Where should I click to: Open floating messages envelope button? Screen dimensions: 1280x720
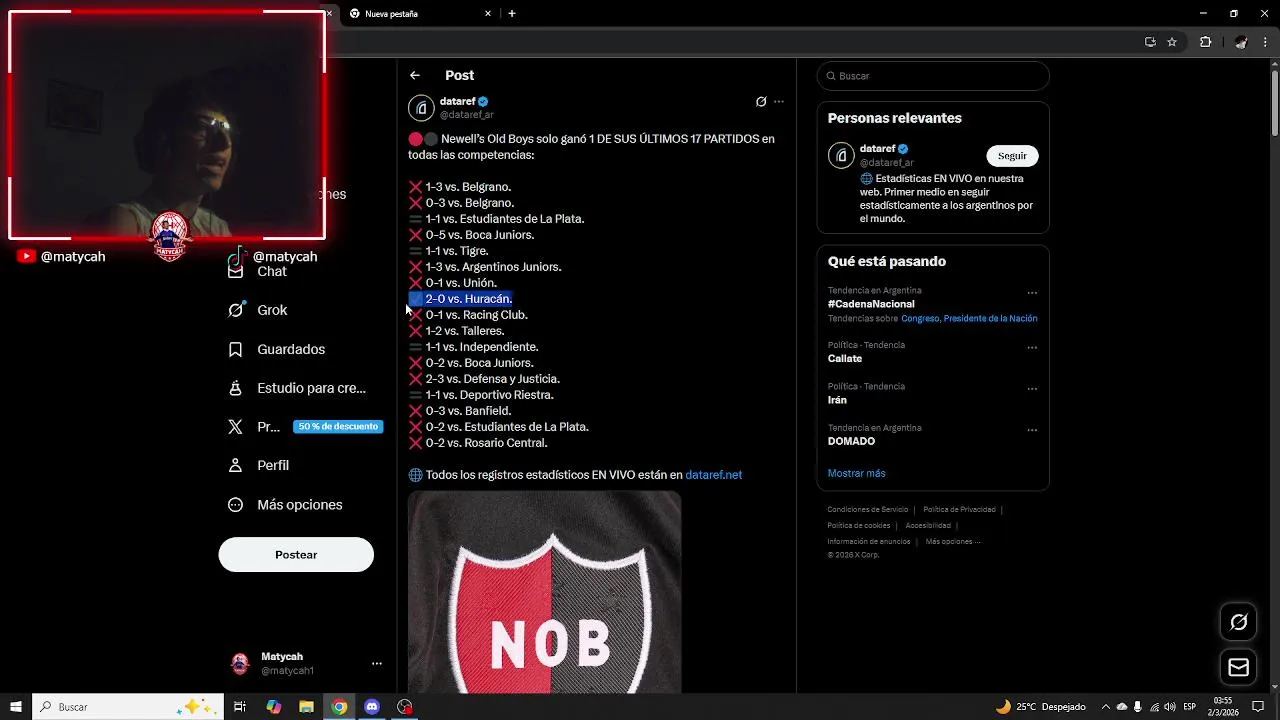click(x=1239, y=668)
